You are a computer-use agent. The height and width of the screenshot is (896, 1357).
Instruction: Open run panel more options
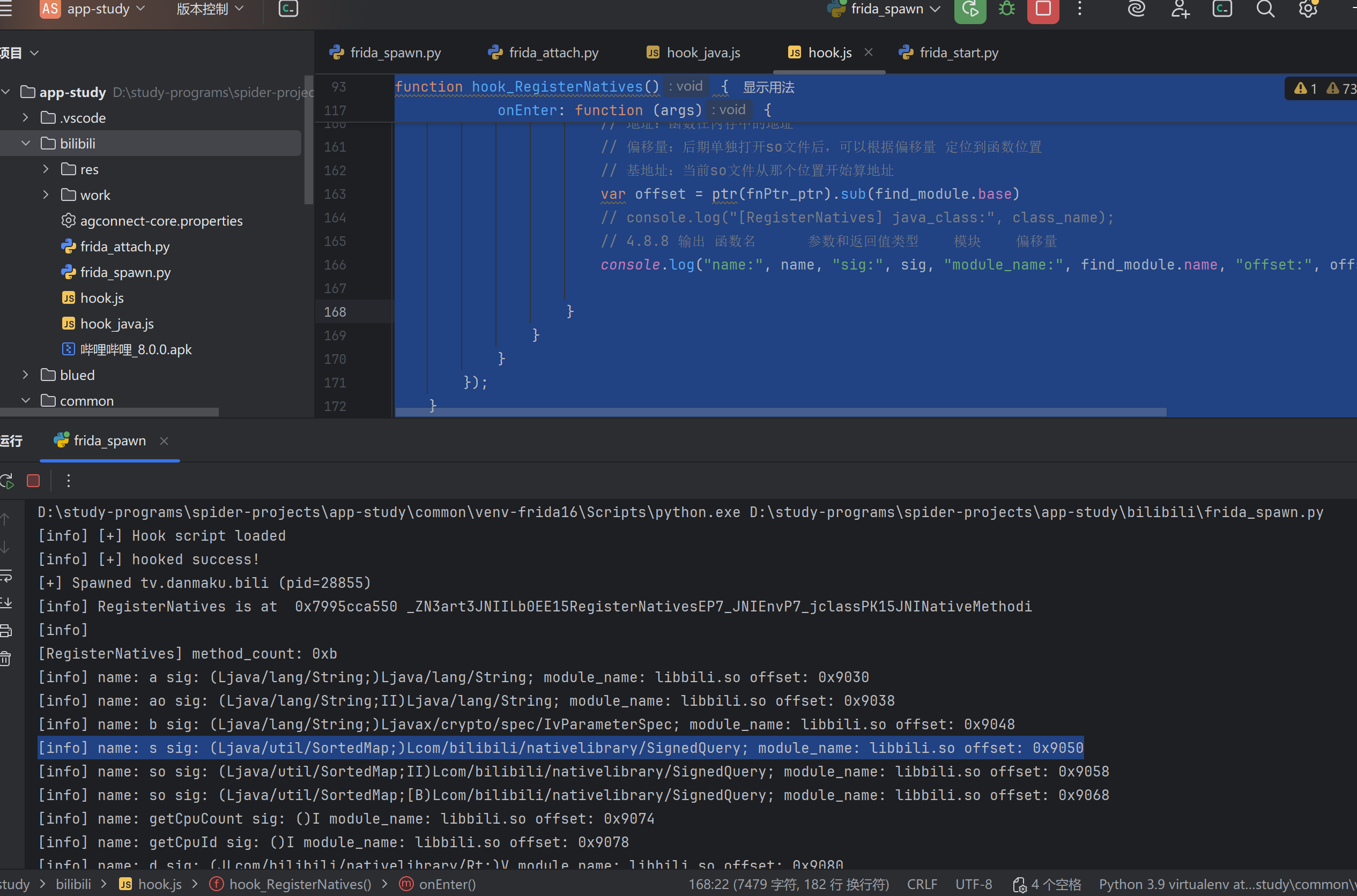[x=68, y=481]
